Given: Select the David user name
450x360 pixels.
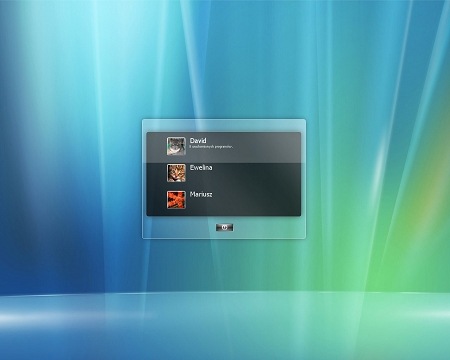Looking at the screenshot, I should pyautogui.click(x=198, y=141).
